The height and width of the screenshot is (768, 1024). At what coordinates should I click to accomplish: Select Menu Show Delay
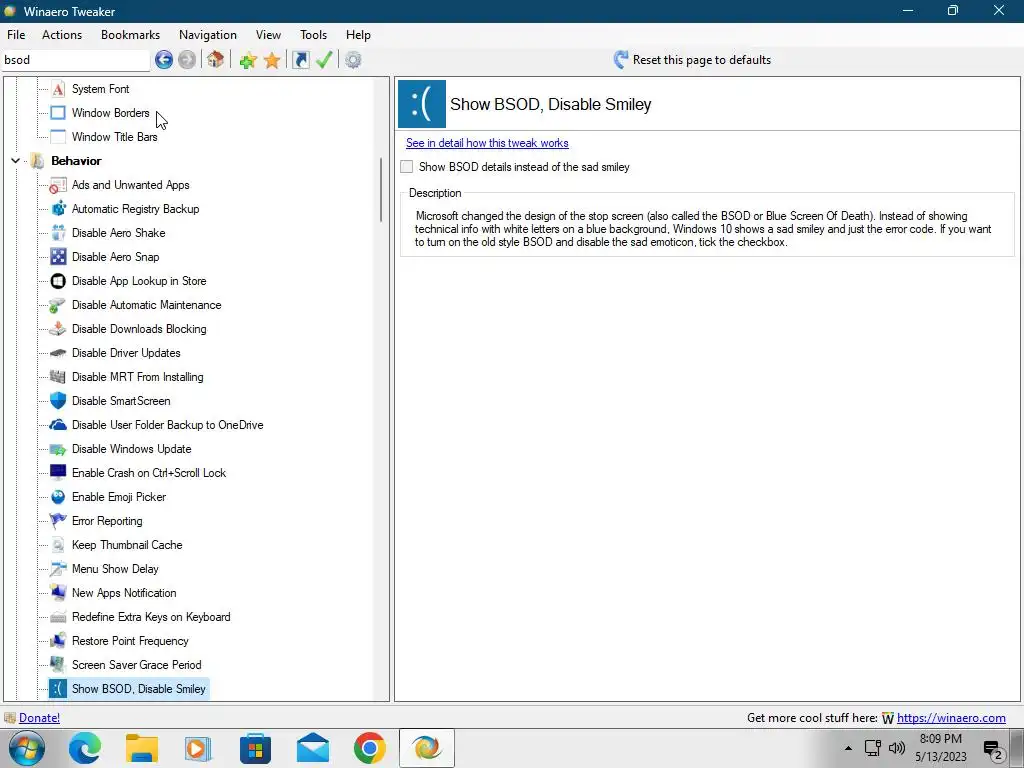115,569
